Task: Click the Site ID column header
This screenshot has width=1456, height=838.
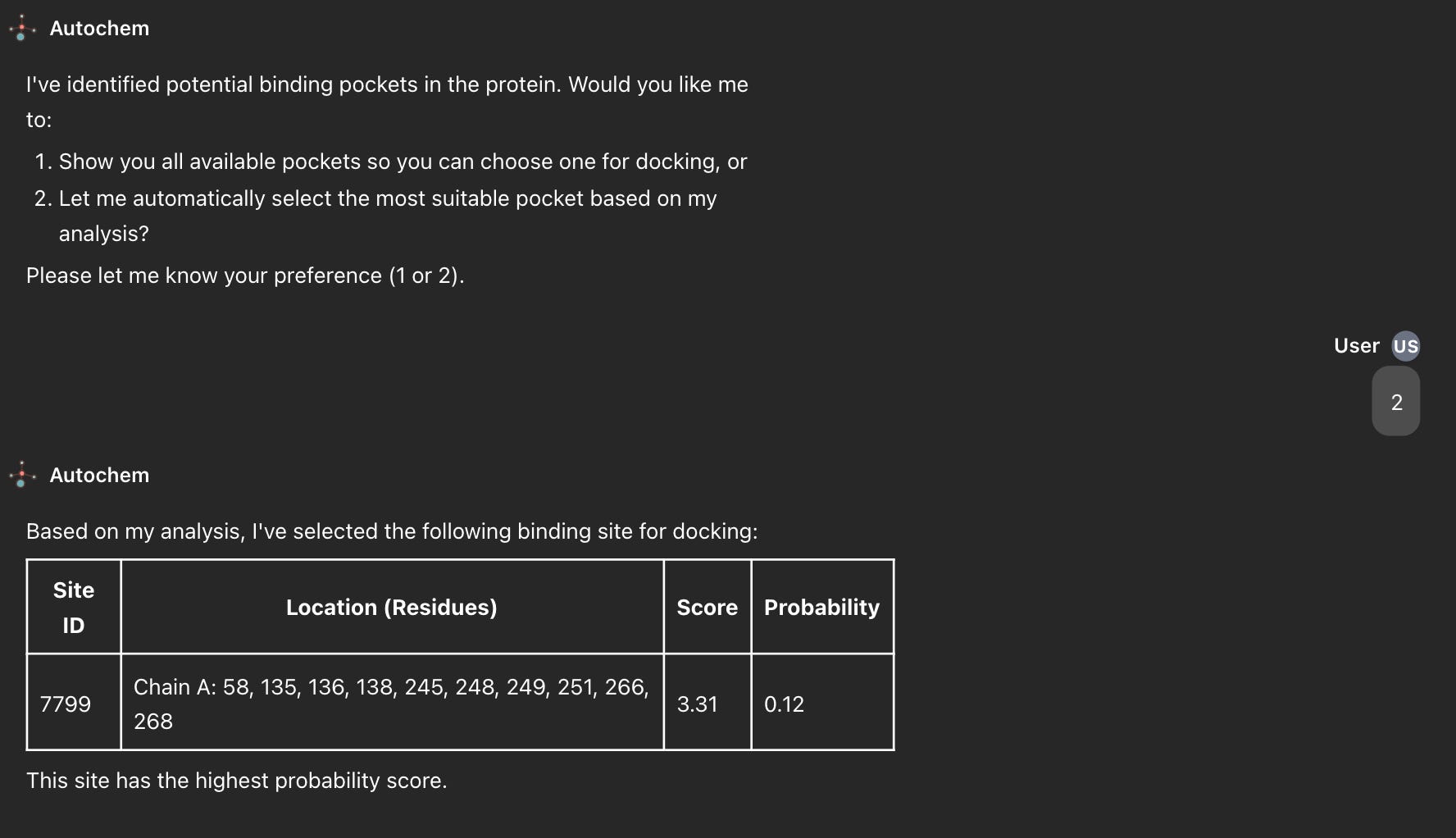Action: (74, 608)
